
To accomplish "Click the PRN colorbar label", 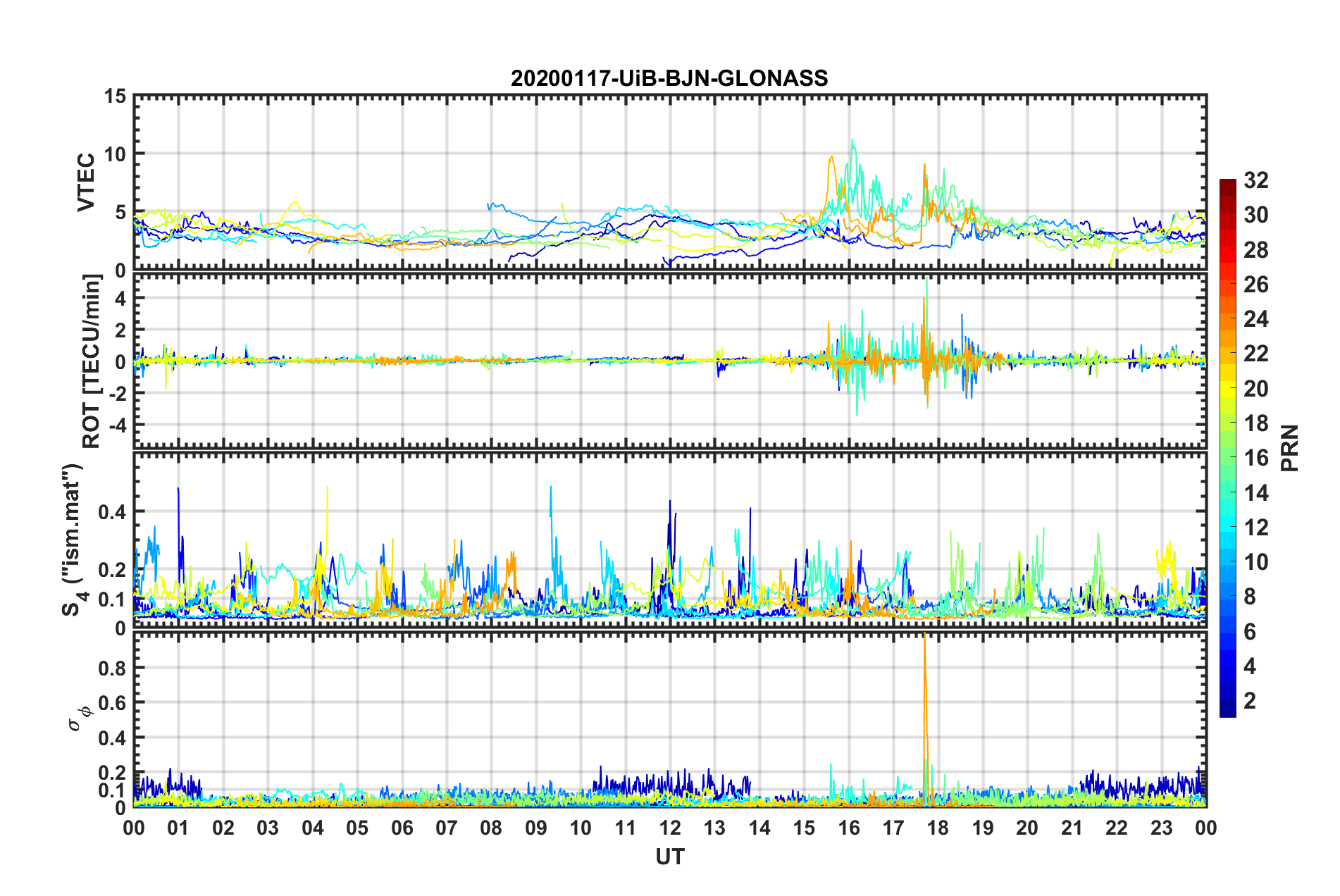I will click(x=1289, y=448).
